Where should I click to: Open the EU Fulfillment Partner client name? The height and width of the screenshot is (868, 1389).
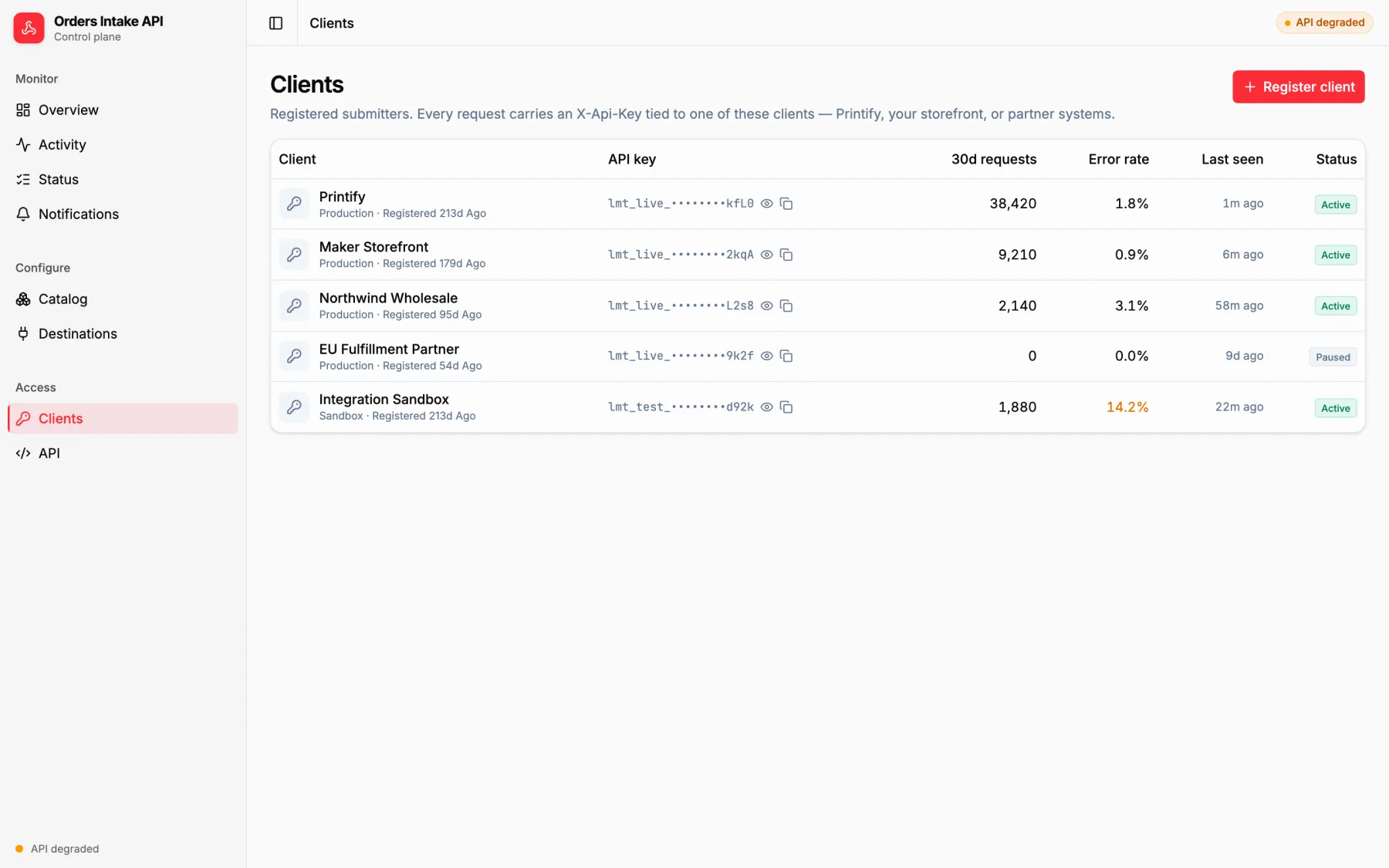point(389,349)
